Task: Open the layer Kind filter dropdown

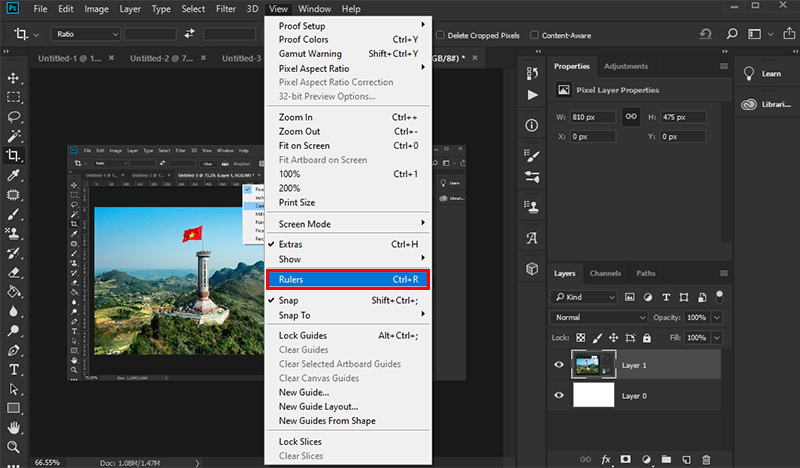Action: tap(584, 297)
